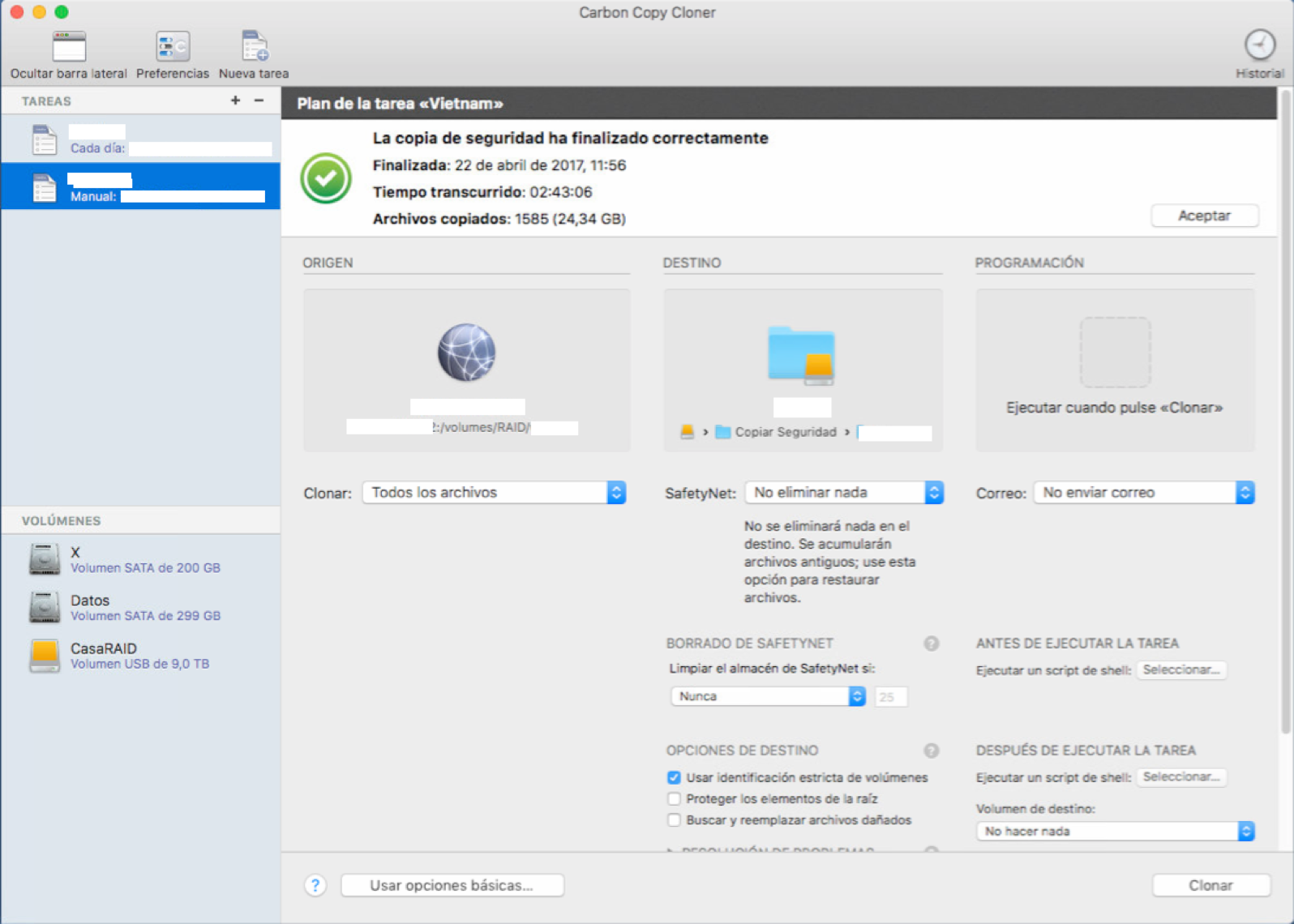Click the yellow minimize window button
Image resolution: width=1294 pixels, height=924 pixels.
pyautogui.click(x=39, y=12)
